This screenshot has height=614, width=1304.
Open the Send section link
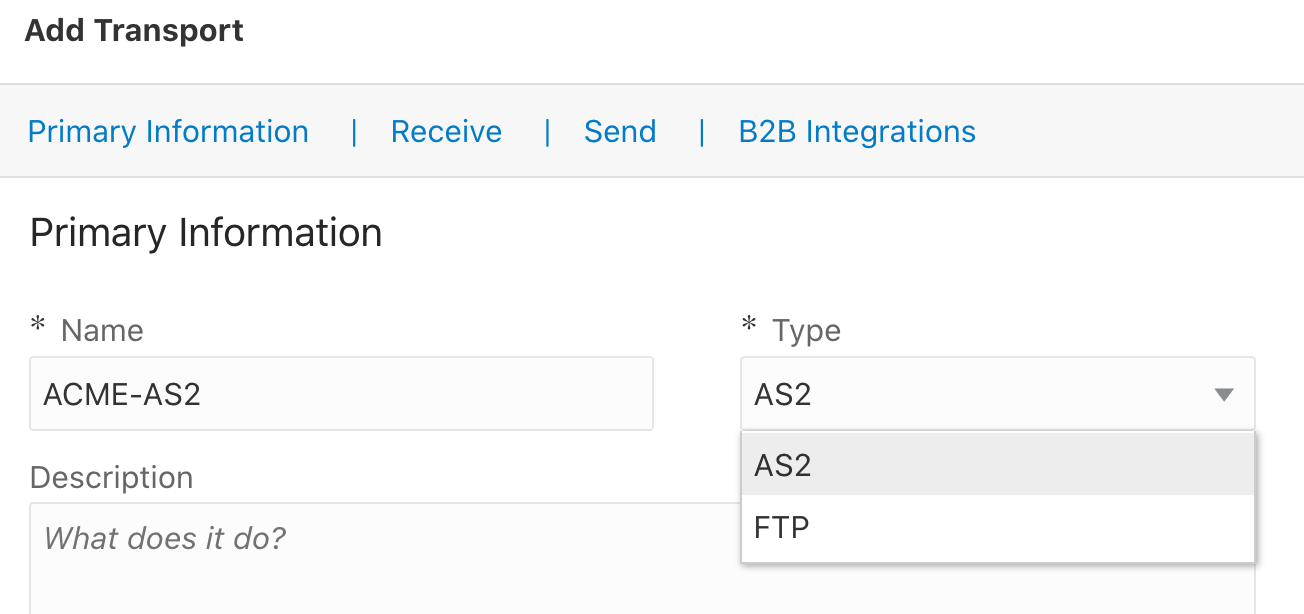pos(620,132)
